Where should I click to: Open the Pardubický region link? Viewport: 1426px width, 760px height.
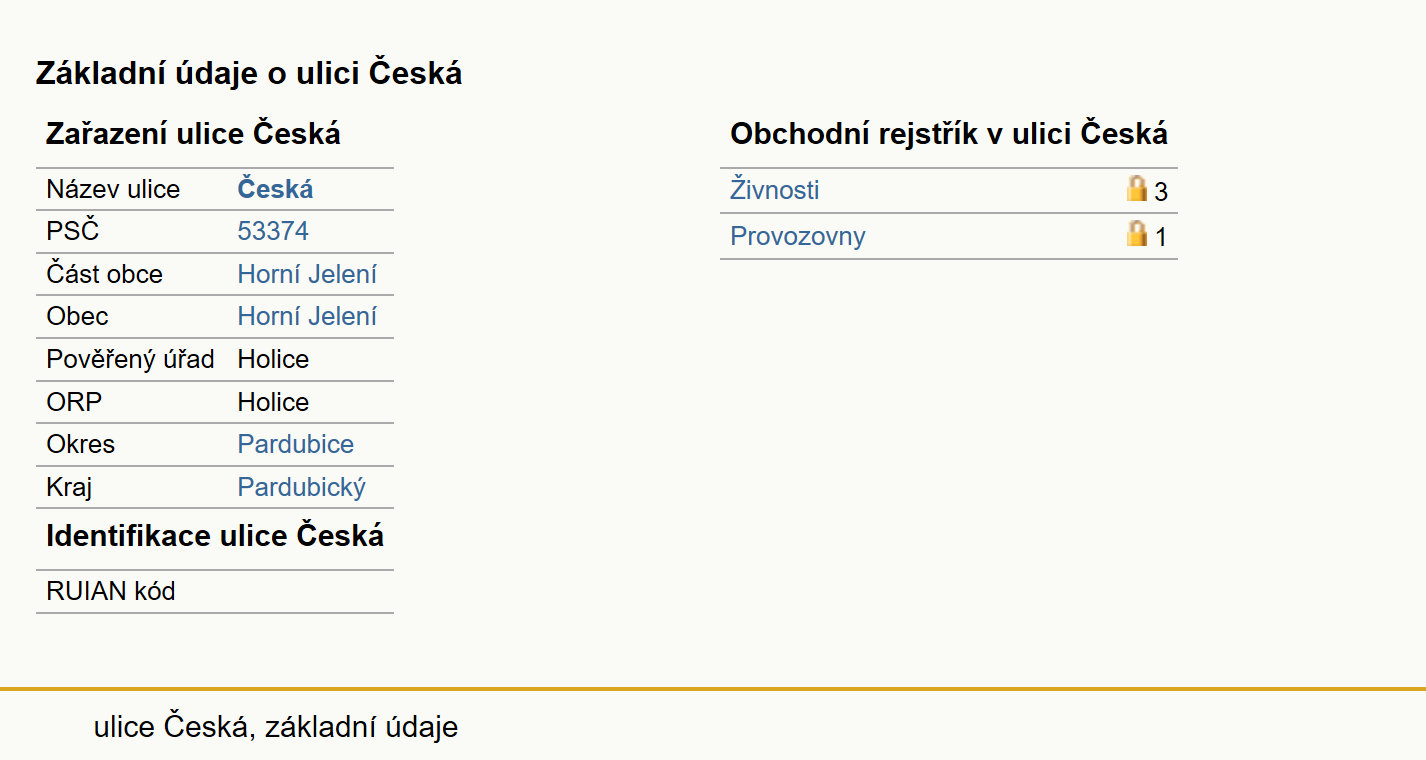pos(302,487)
